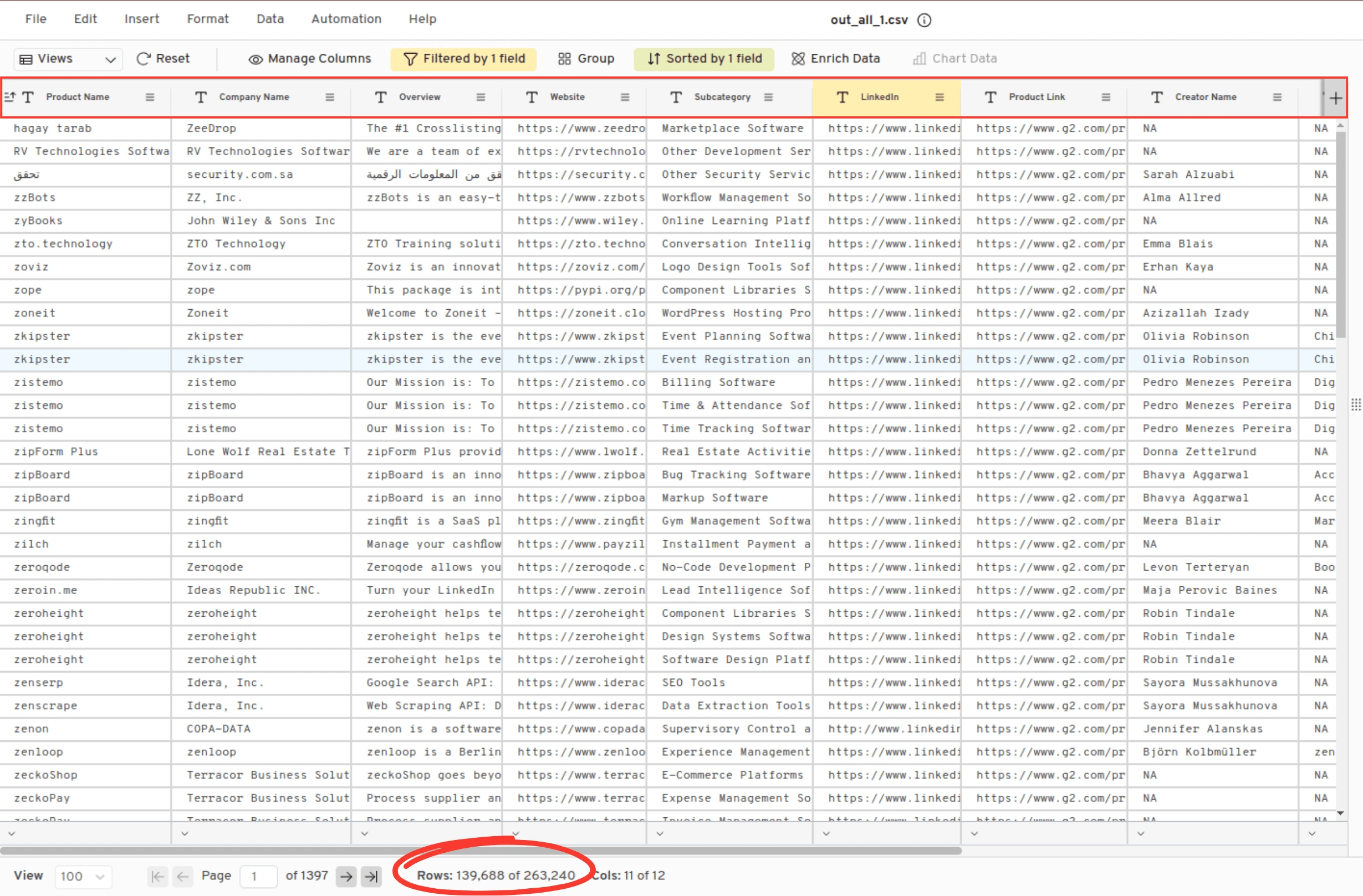Open the Edit menu
Viewport: 1363px width, 896px height.
[x=85, y=19]
